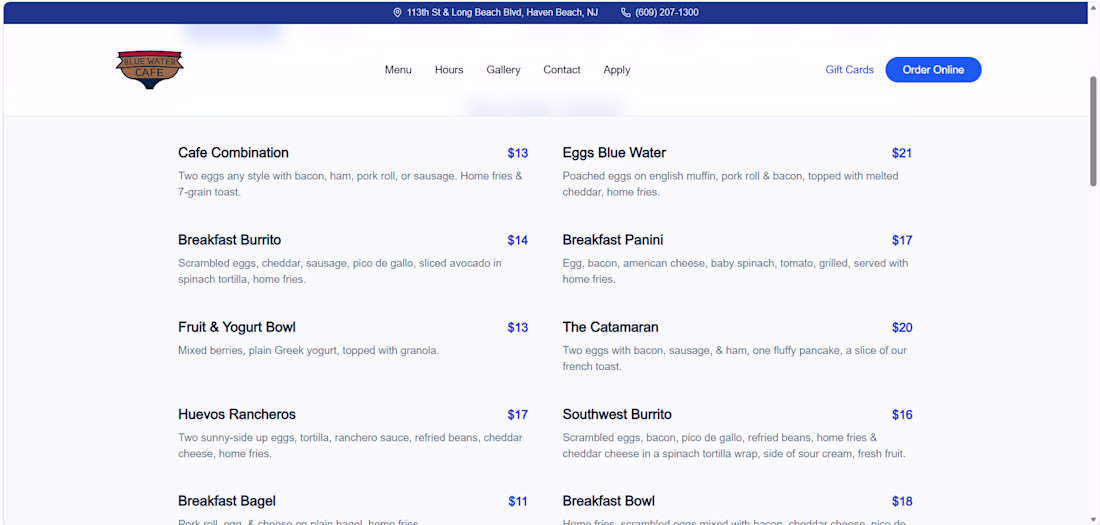Select the Cafe Combination item title
The height and width of the screenshot is (525, 1100).
click(x=233, y=153)
